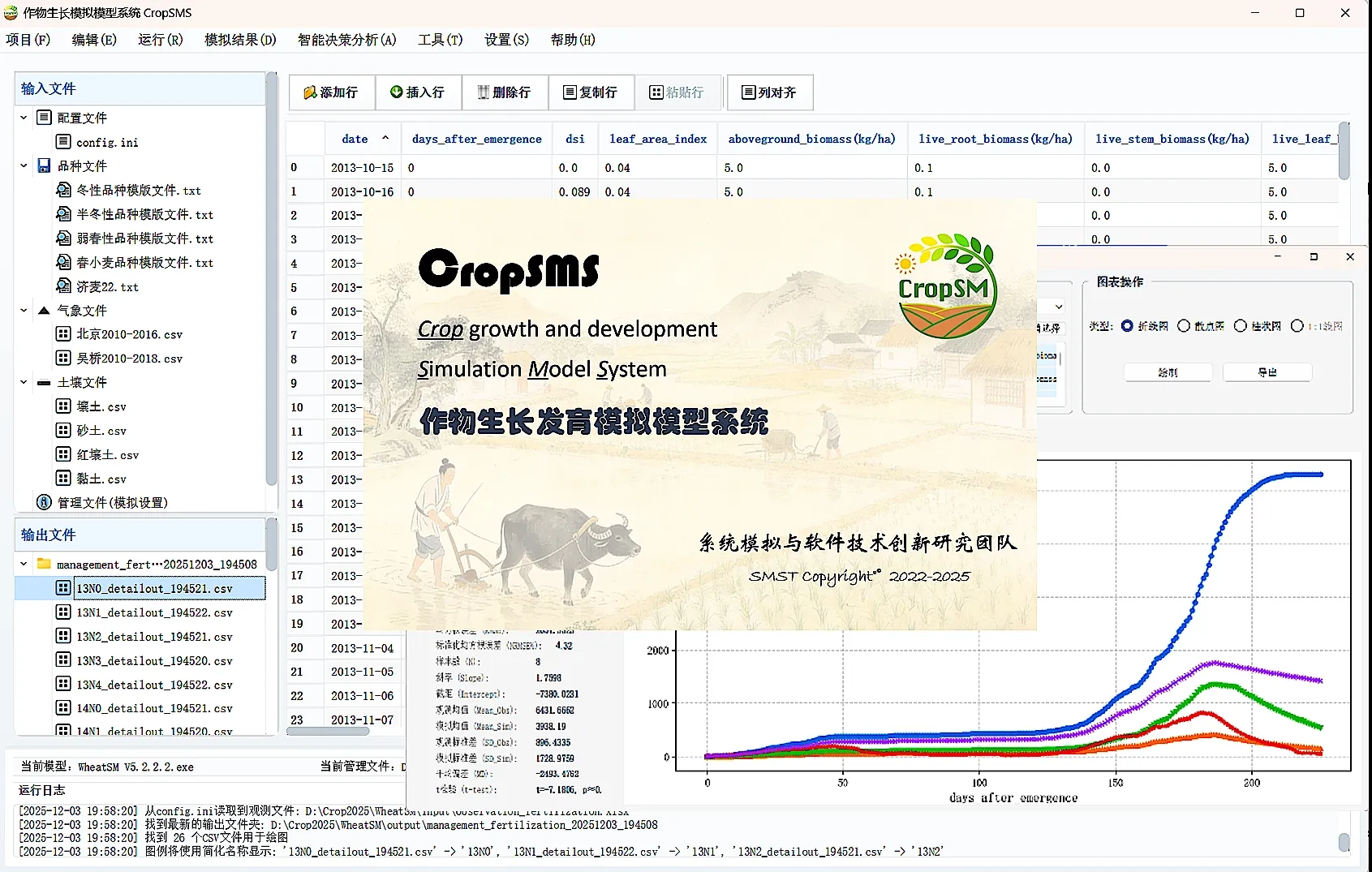The image size is (1372, 872).
Task: Click the 导出 (export) button
Action: point(1267,372)
